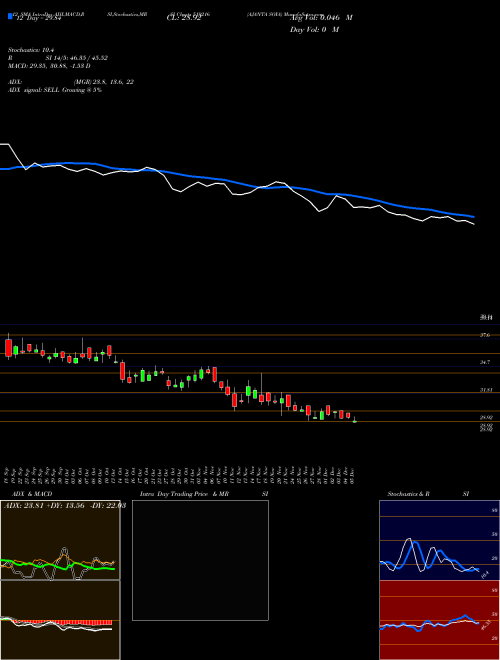This screenshot has height=660, width=500.
Task: Open the blue Stochastics indicator chart
Action: pyautogui.click(x=439, y=540)
